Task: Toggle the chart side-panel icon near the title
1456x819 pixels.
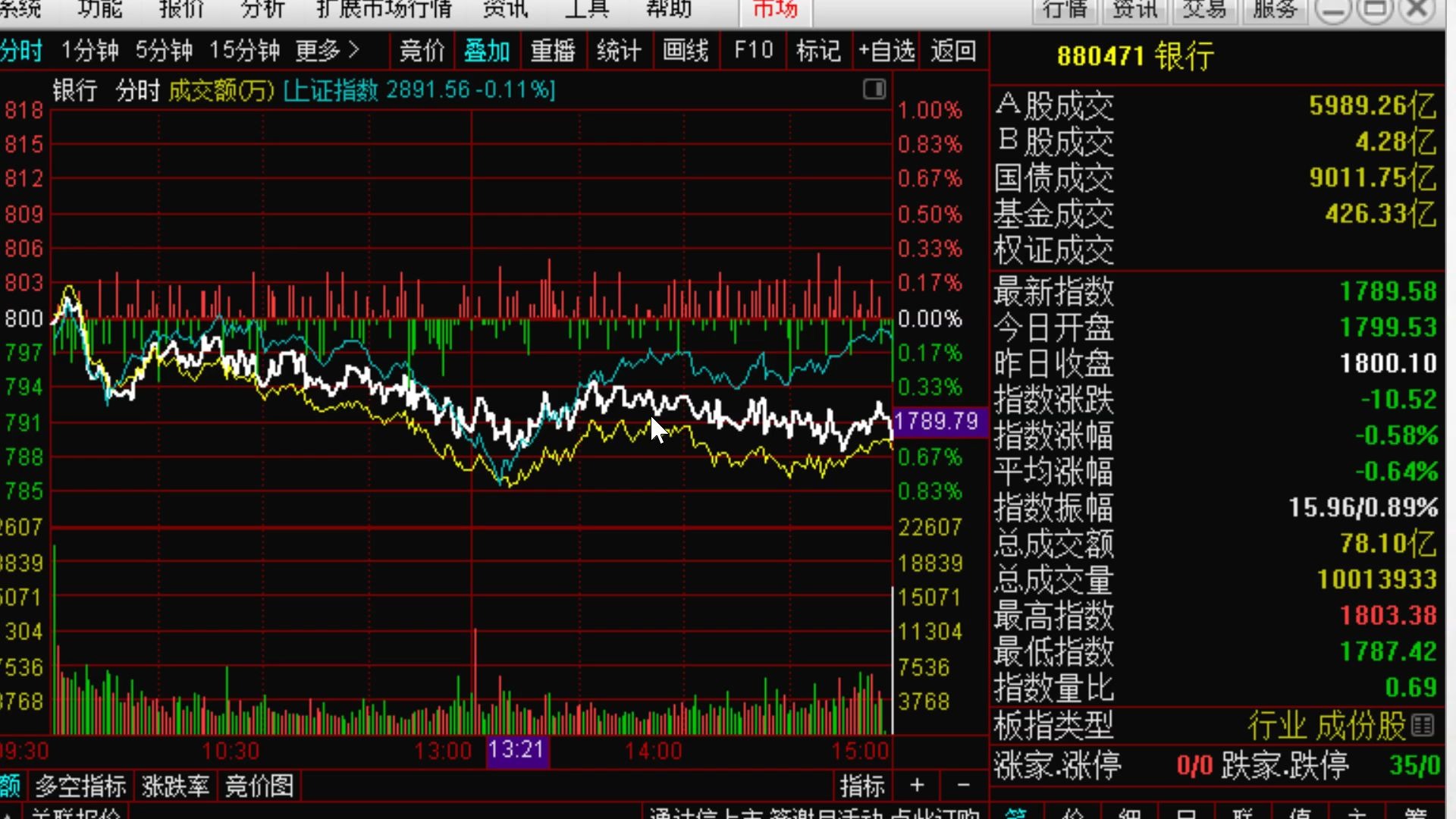Action: (x=874, y=89)
